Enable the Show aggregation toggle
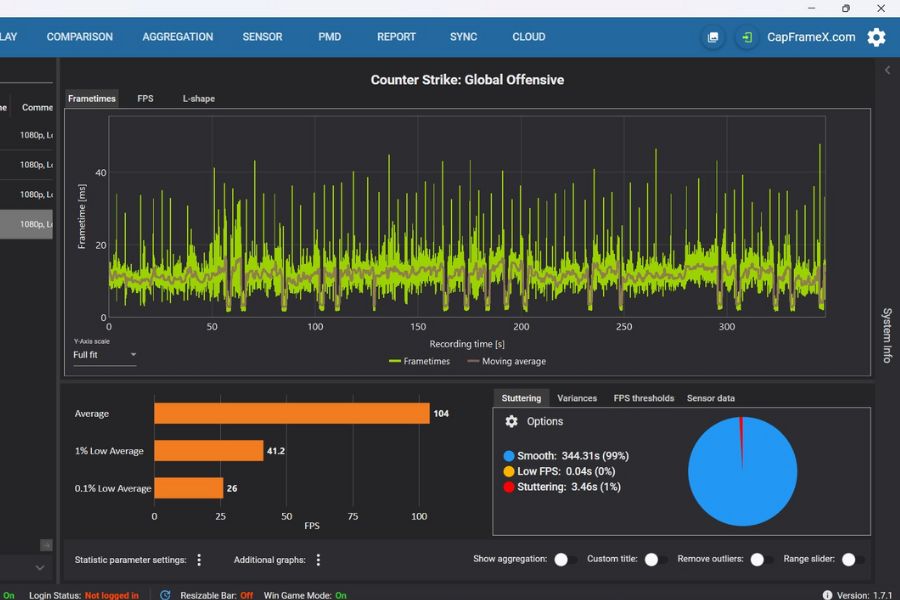 565,560
